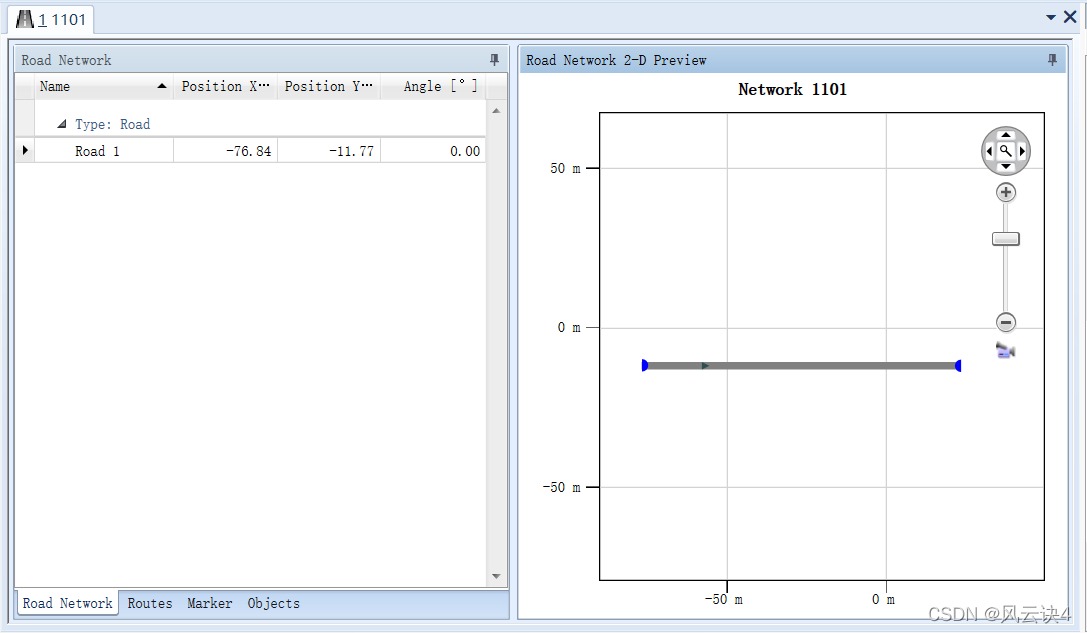The width and height of the screenshot is (1087, 633).
Task: Collapse the Type: Road group
Action: [62, 124]
